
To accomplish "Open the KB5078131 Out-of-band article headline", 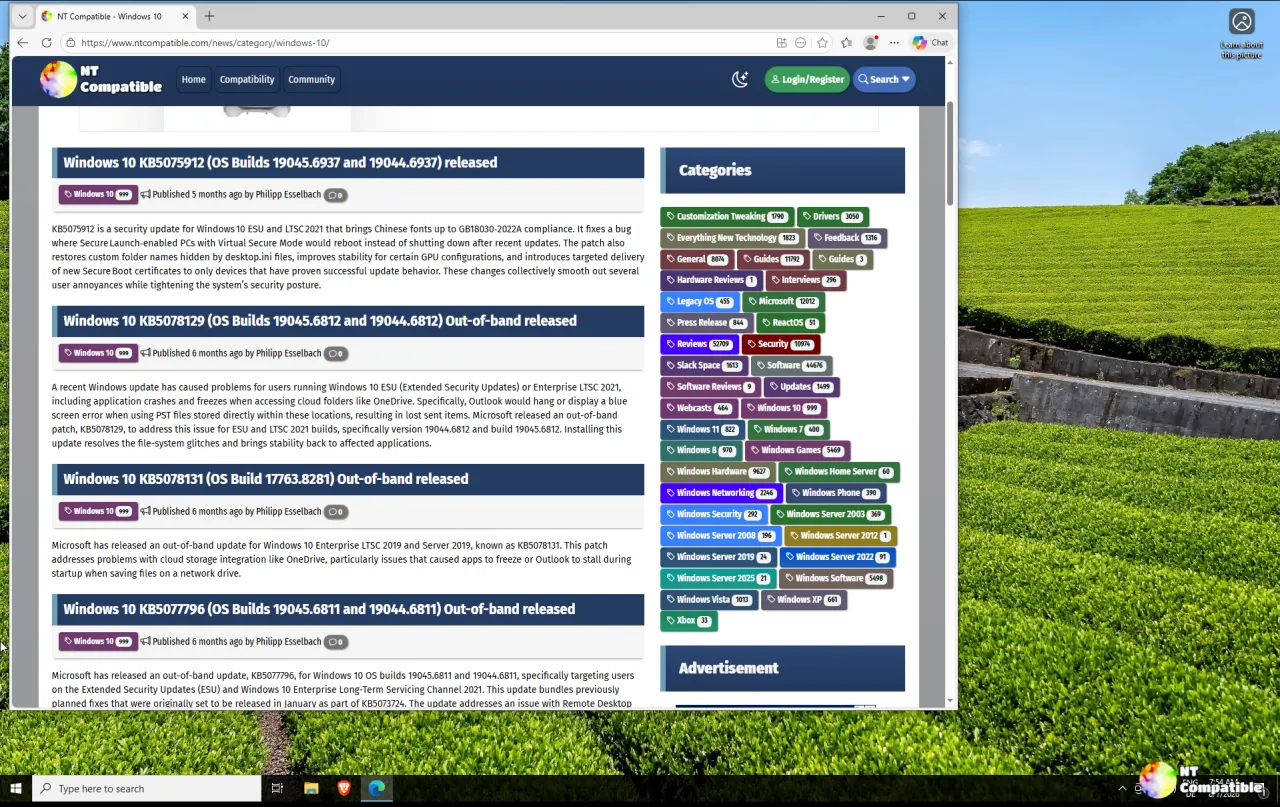I will tap(266, 479).
